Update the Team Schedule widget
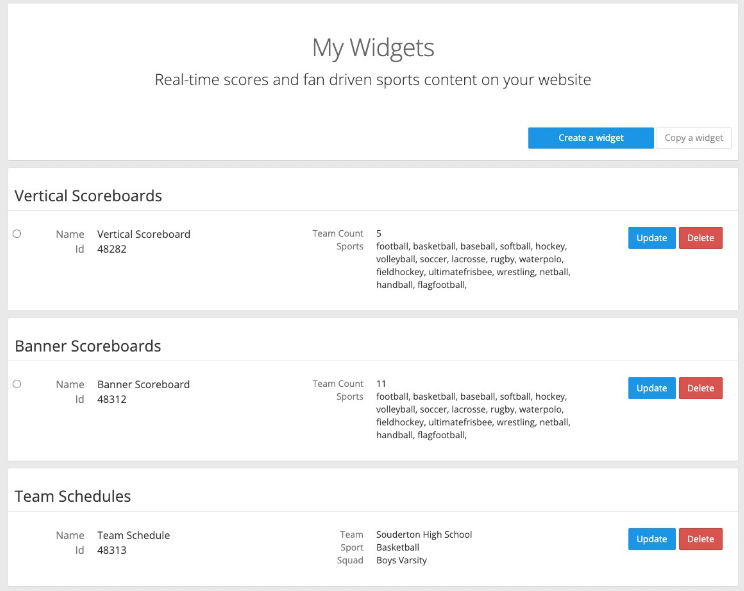Image resolution: width=744 pixels, height=591 pixels. pyautogui.click(x=651, y=539)
